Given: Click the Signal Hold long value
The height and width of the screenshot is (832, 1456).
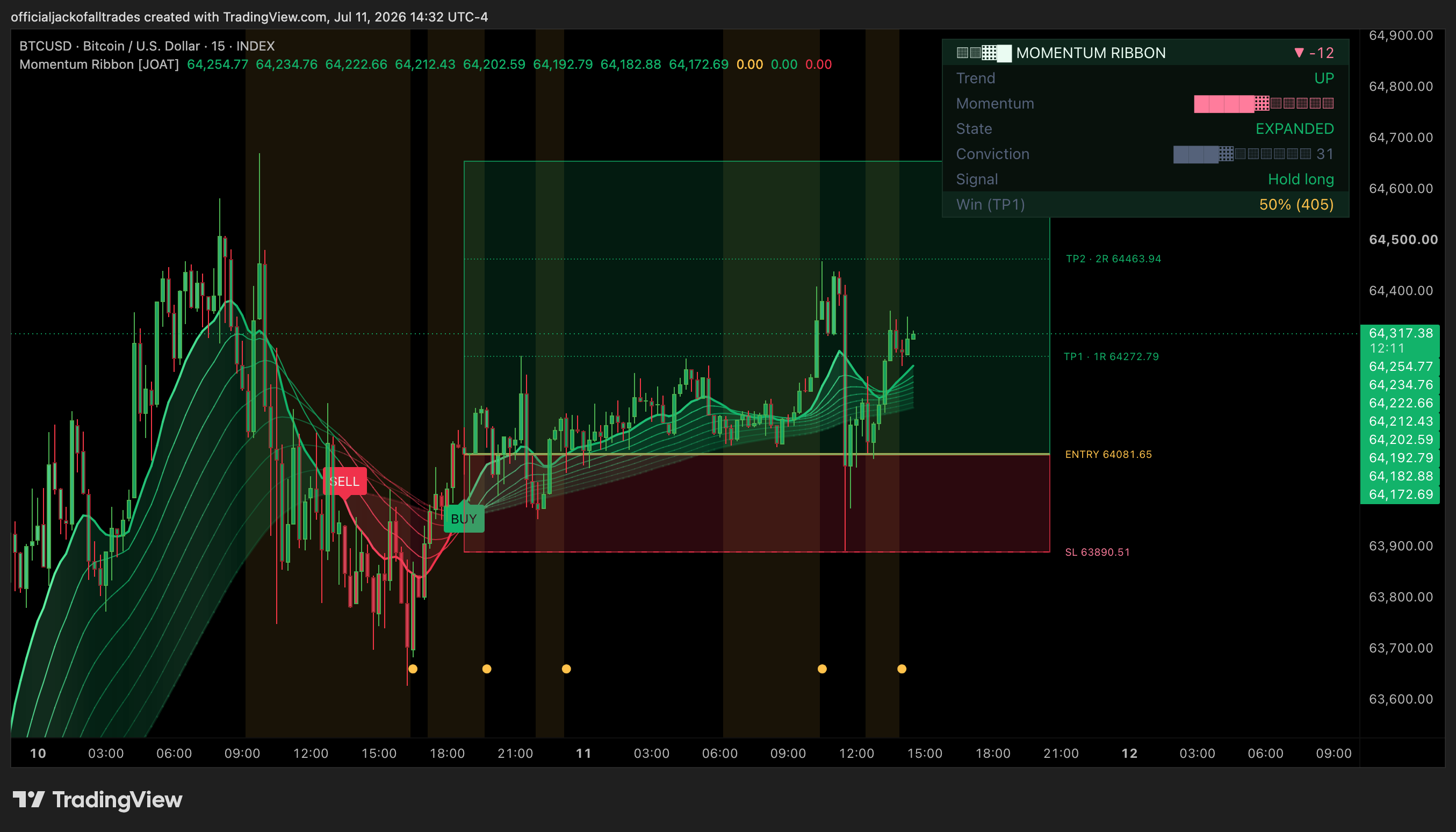Looking at the screenshot, I should [1301, 179].
